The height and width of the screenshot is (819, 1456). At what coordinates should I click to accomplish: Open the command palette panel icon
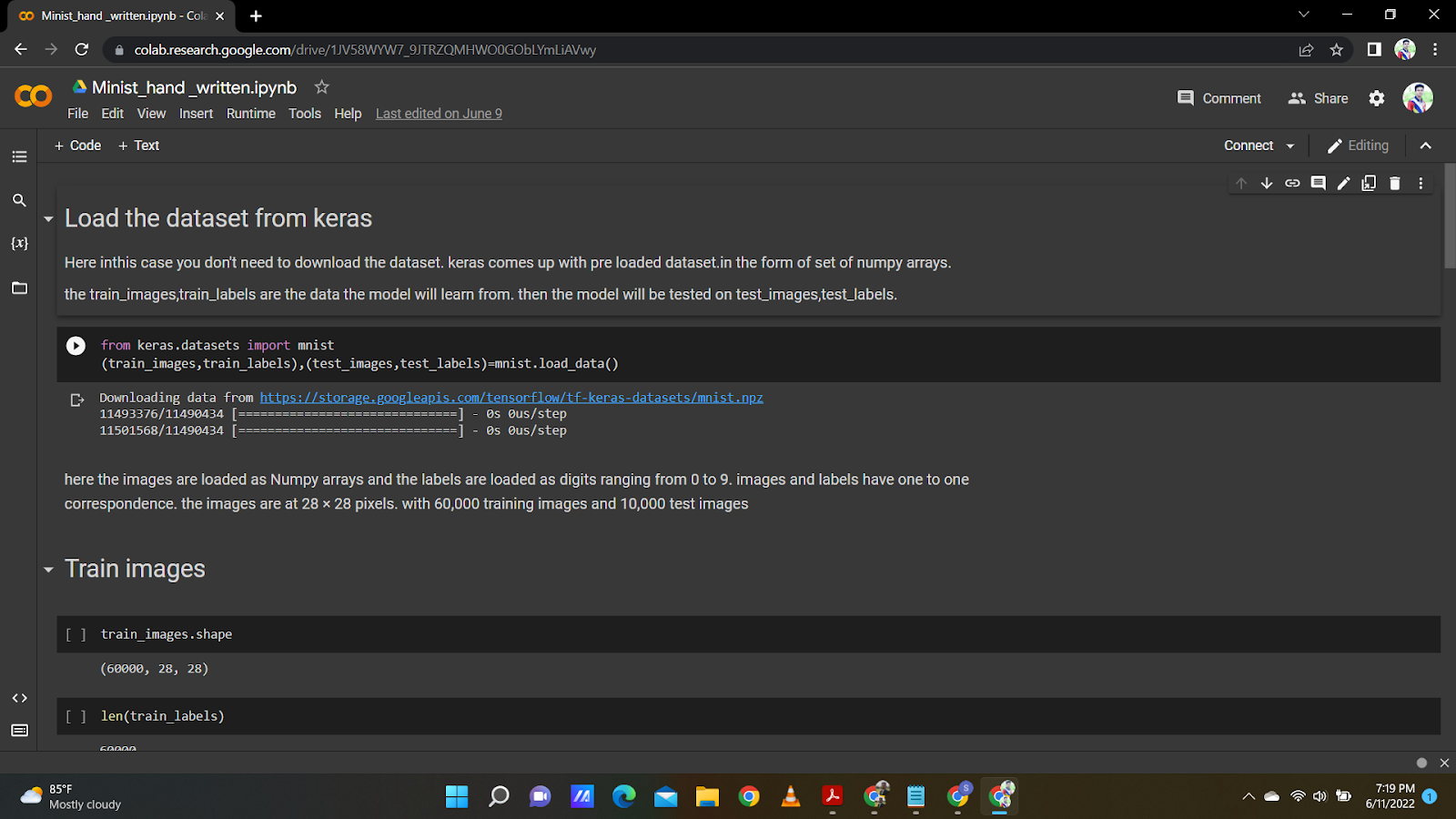19,731
